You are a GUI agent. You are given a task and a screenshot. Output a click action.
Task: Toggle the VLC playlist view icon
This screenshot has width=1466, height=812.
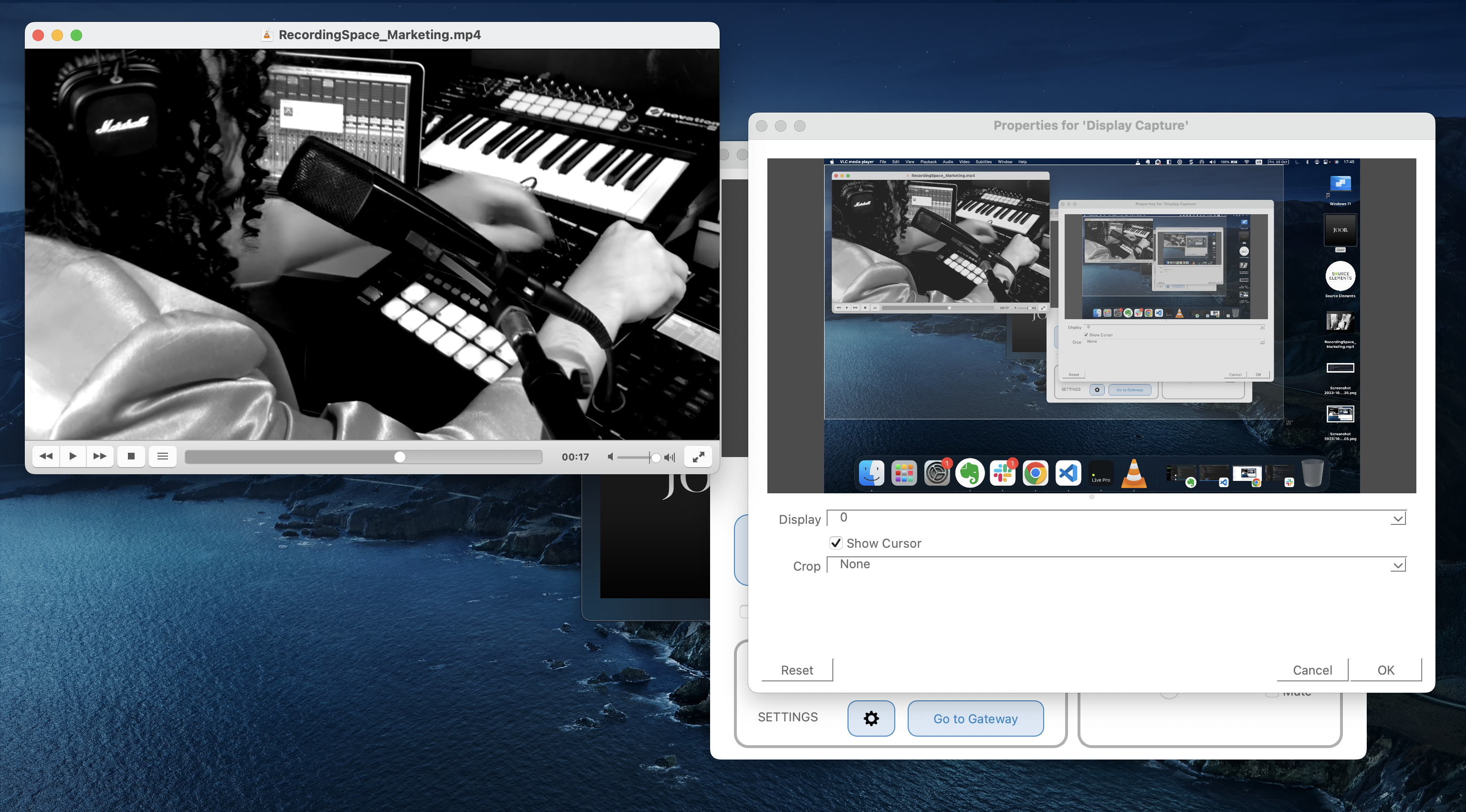click(x=162, y=457)
